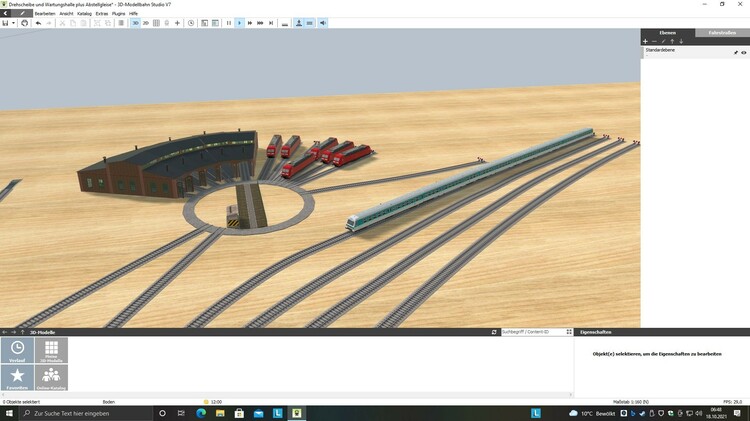
Task: Open the Katalog menu
Action: (x=84, y=13)
